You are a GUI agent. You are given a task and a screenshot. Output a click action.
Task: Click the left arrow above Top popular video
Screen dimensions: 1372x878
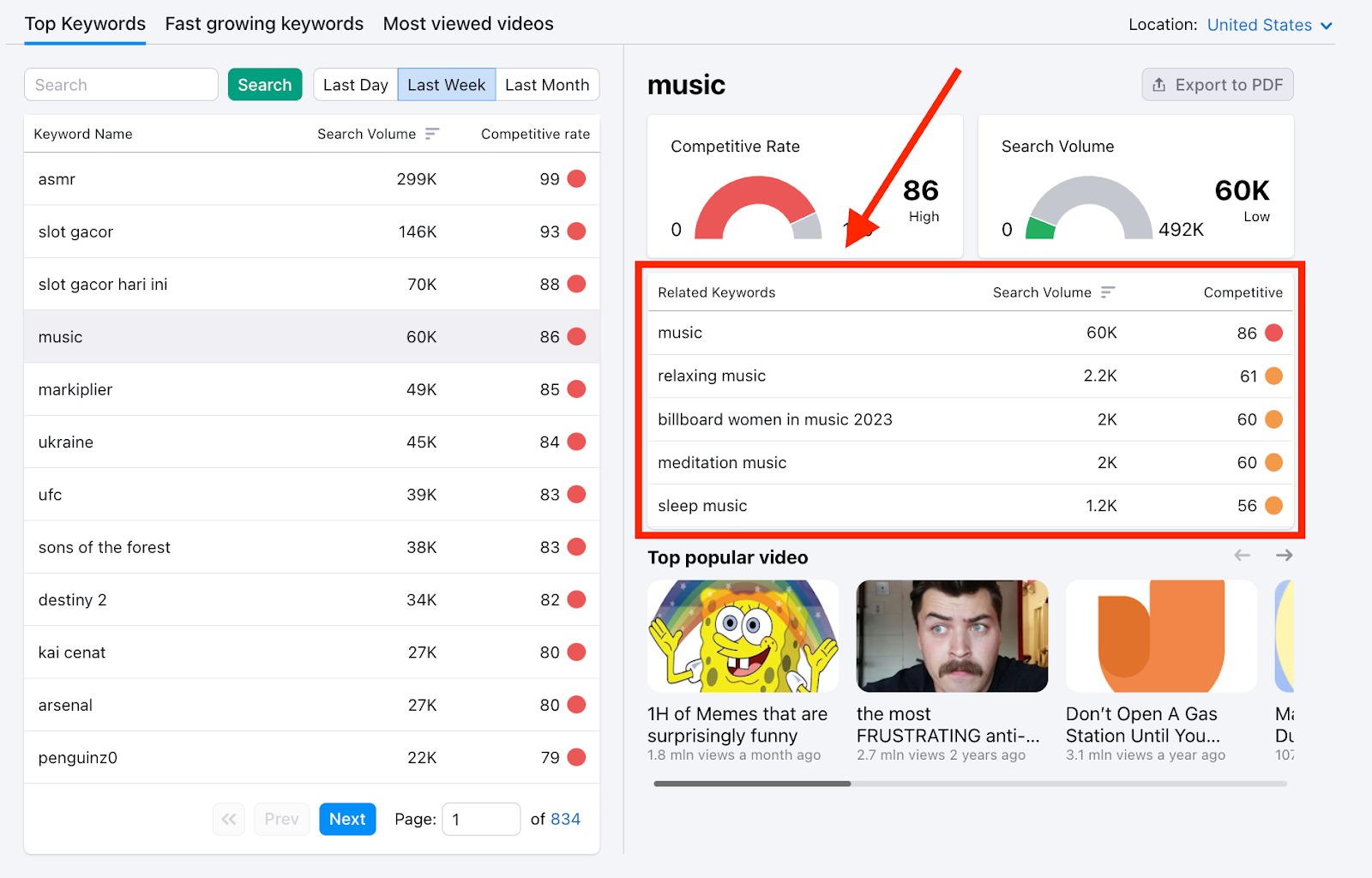point(1242,555)
